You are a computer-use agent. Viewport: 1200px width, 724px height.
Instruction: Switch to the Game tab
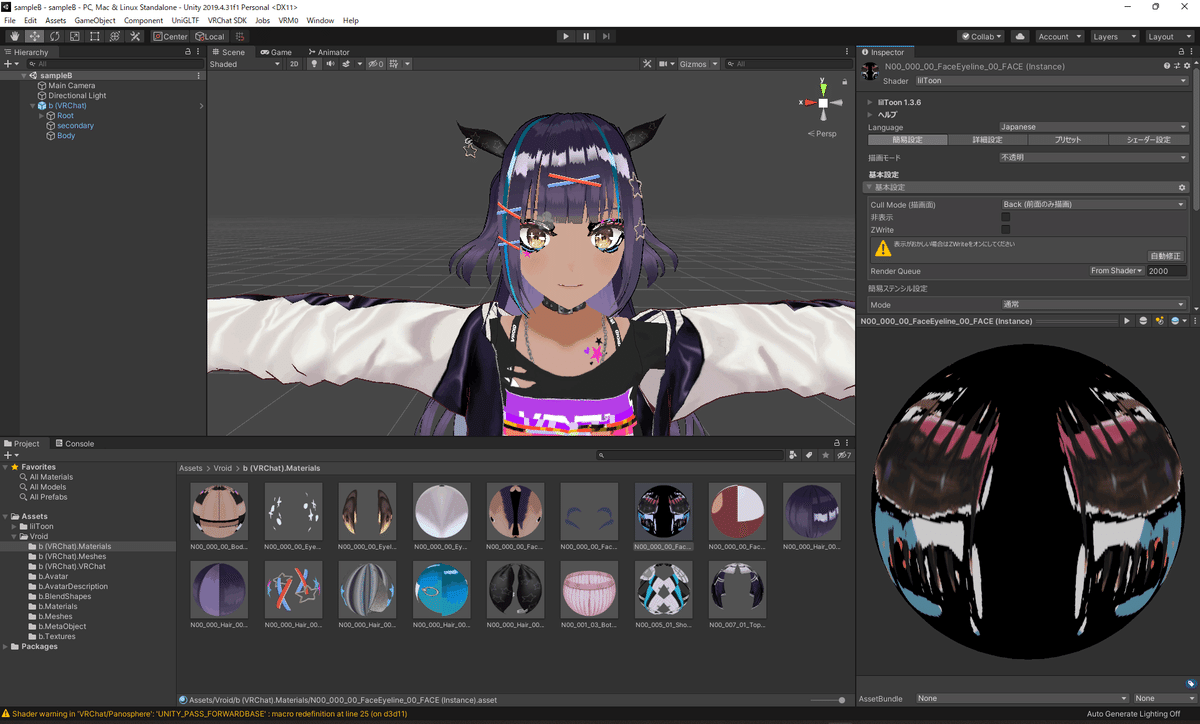tap(276, 52)
